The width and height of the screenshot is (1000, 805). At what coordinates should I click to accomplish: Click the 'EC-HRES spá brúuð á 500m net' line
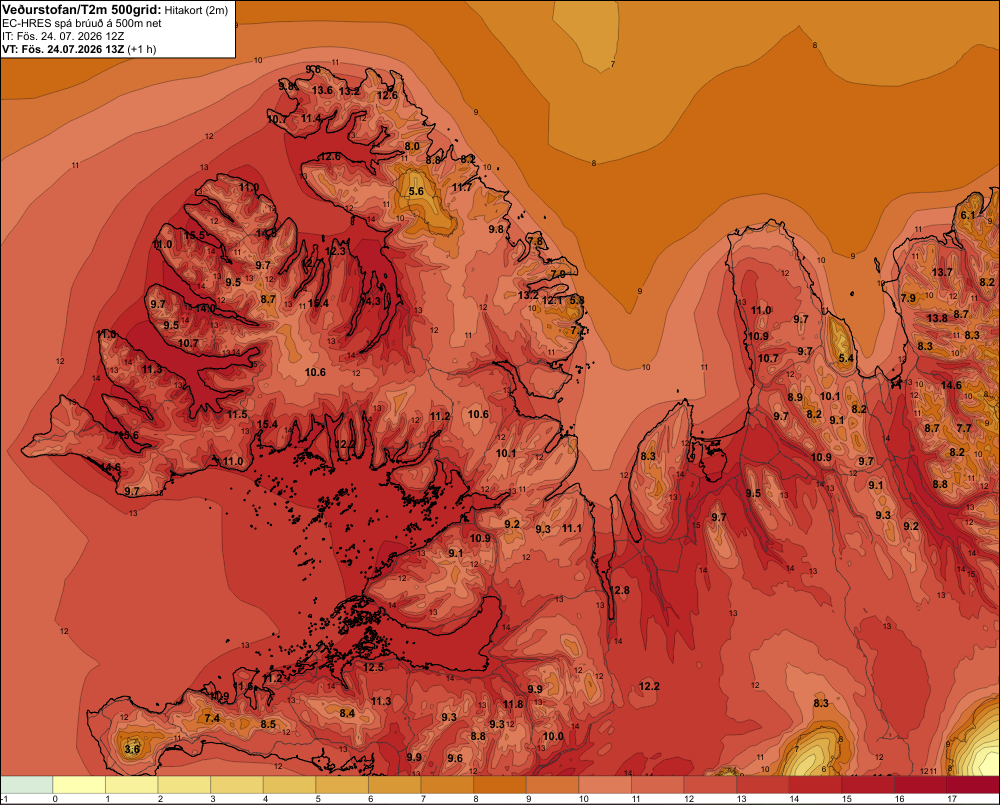tap(82, 23)
